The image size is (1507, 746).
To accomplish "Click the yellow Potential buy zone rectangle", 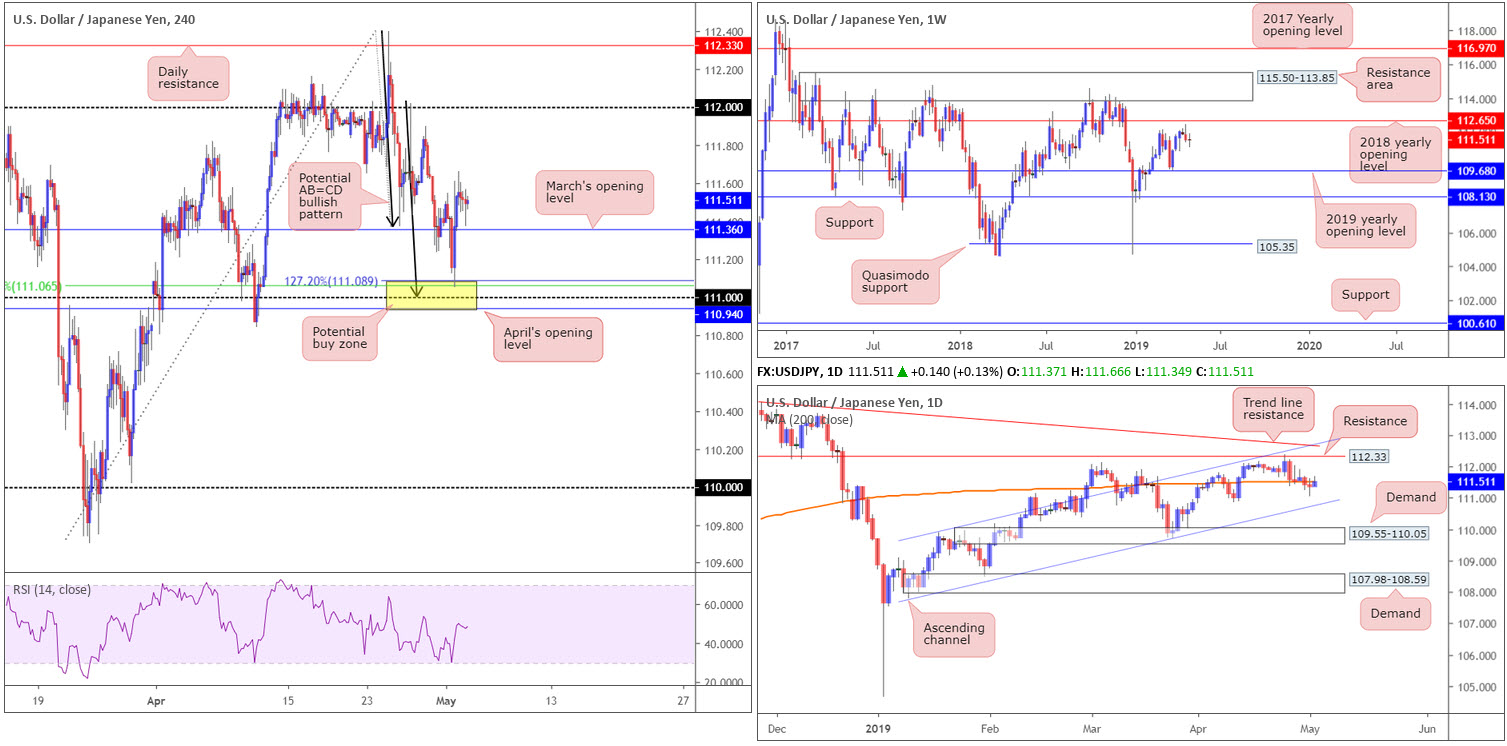I will (431, 295).
